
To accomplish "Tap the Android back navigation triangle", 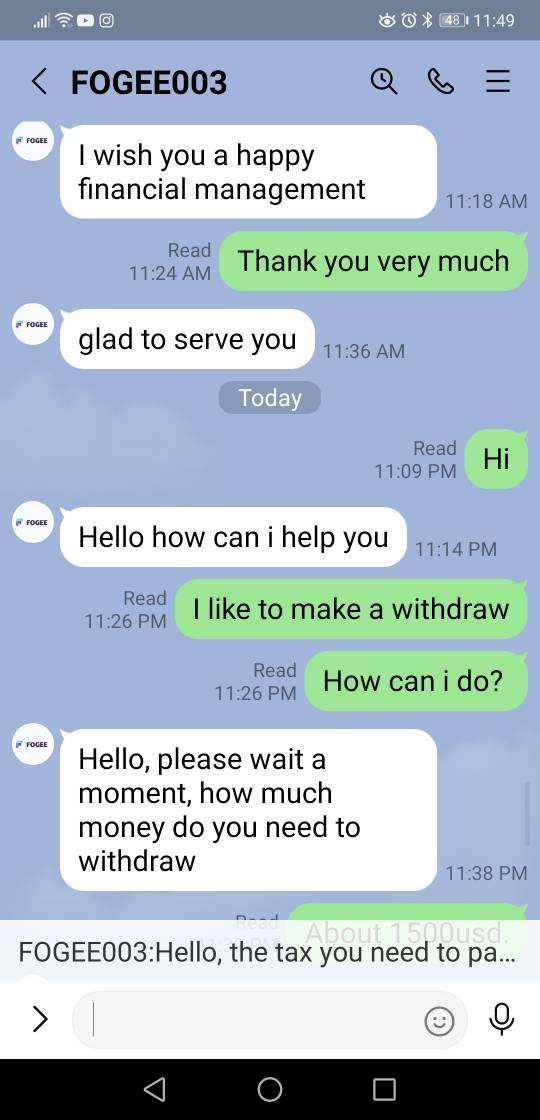I will [x=154, y=1089].
